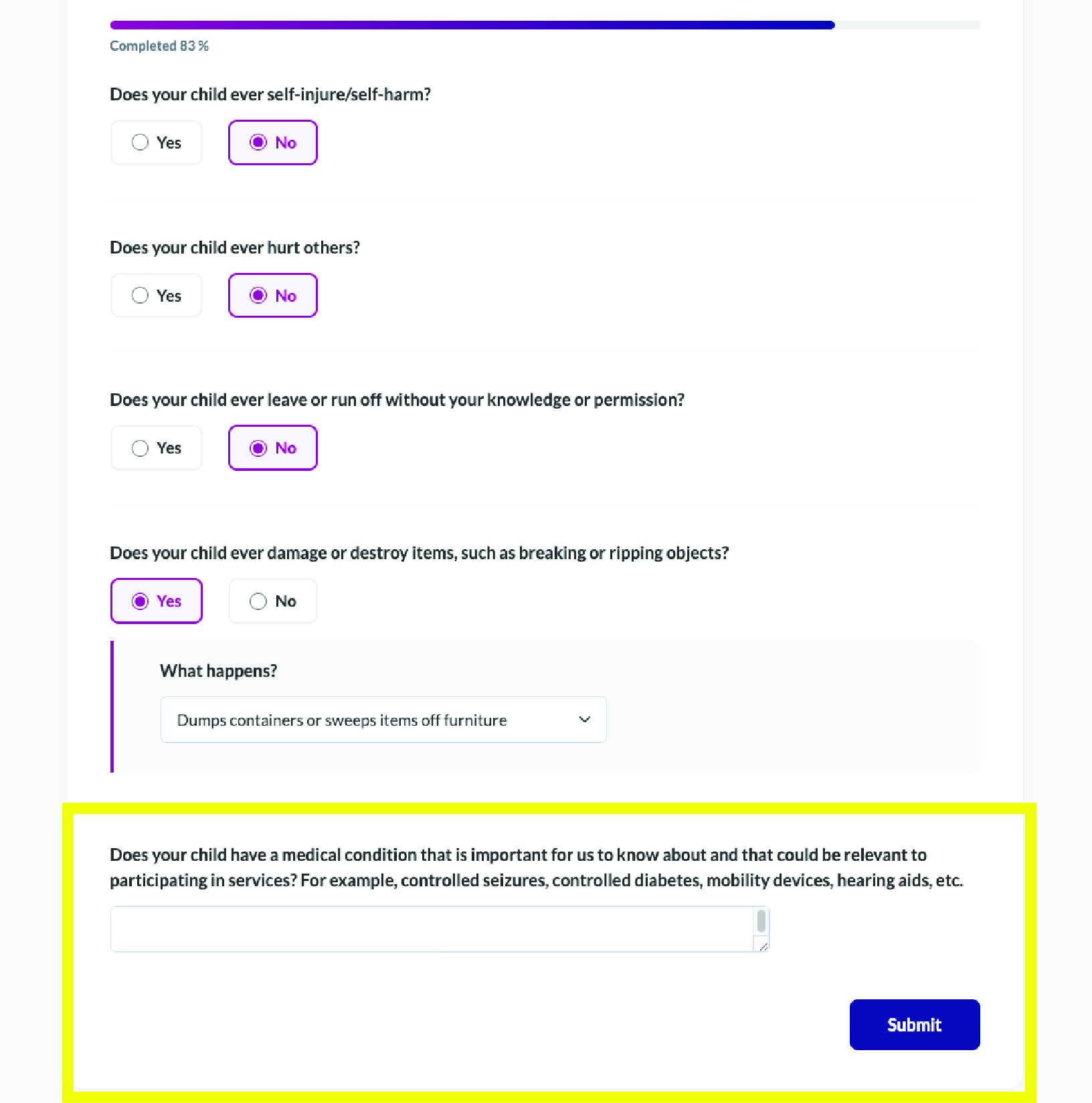Click the resize handle of the text area
This screenshot has width=1092, height=1103.
pos(763,945)
